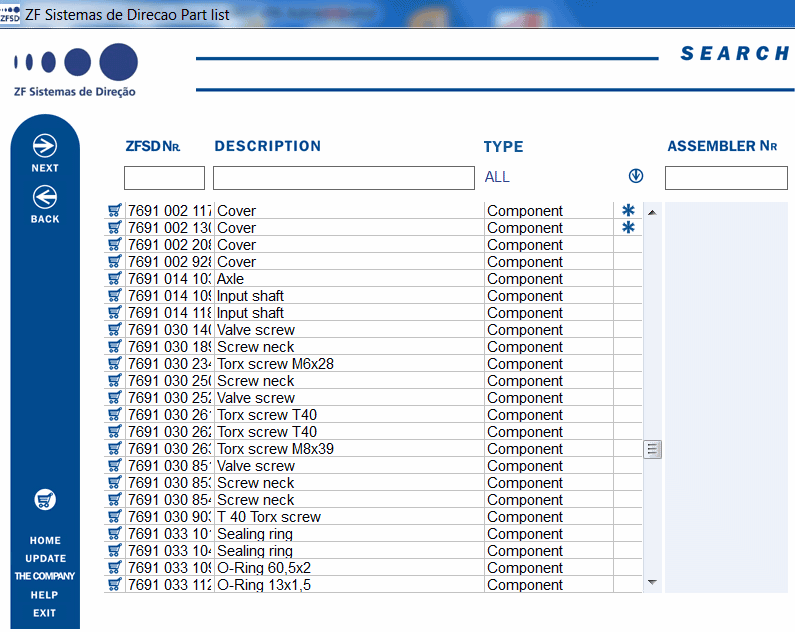The height and width of the screenshot is (632, 795).
Task: Click the parts list scrollbar thumb
Action: click(x=653, y=449)
